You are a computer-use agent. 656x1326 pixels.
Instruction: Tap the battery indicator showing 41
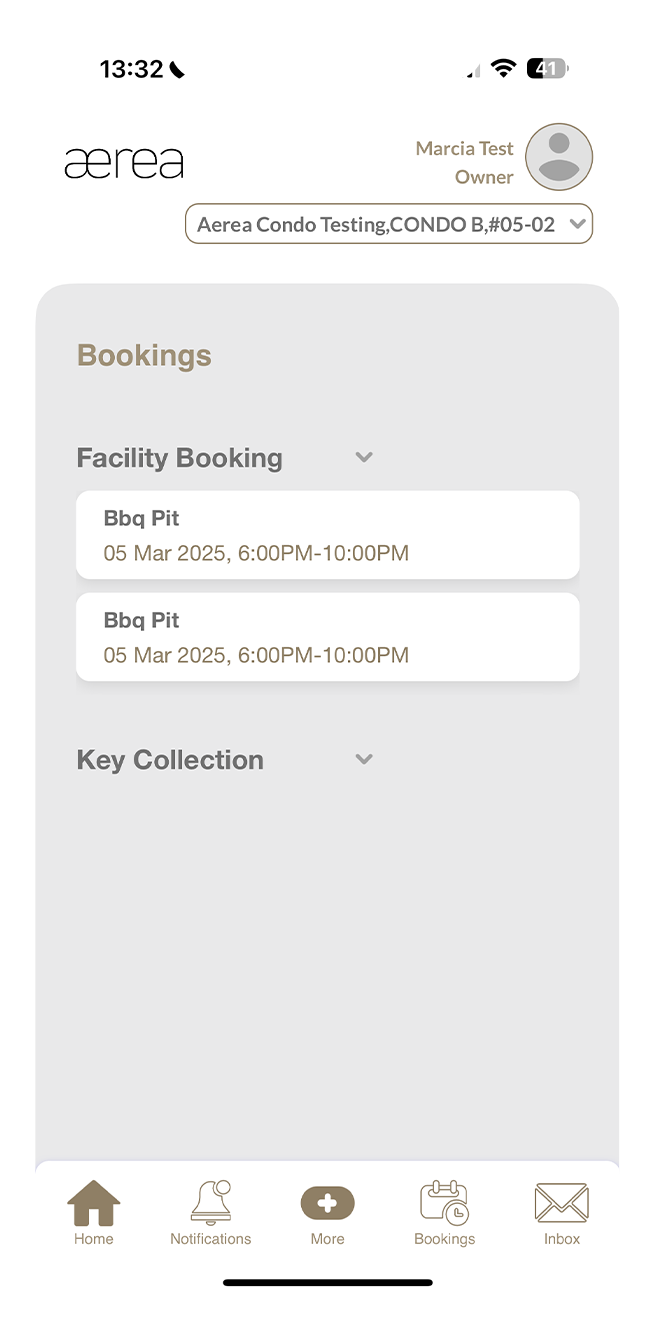click(x=546, y=67)
